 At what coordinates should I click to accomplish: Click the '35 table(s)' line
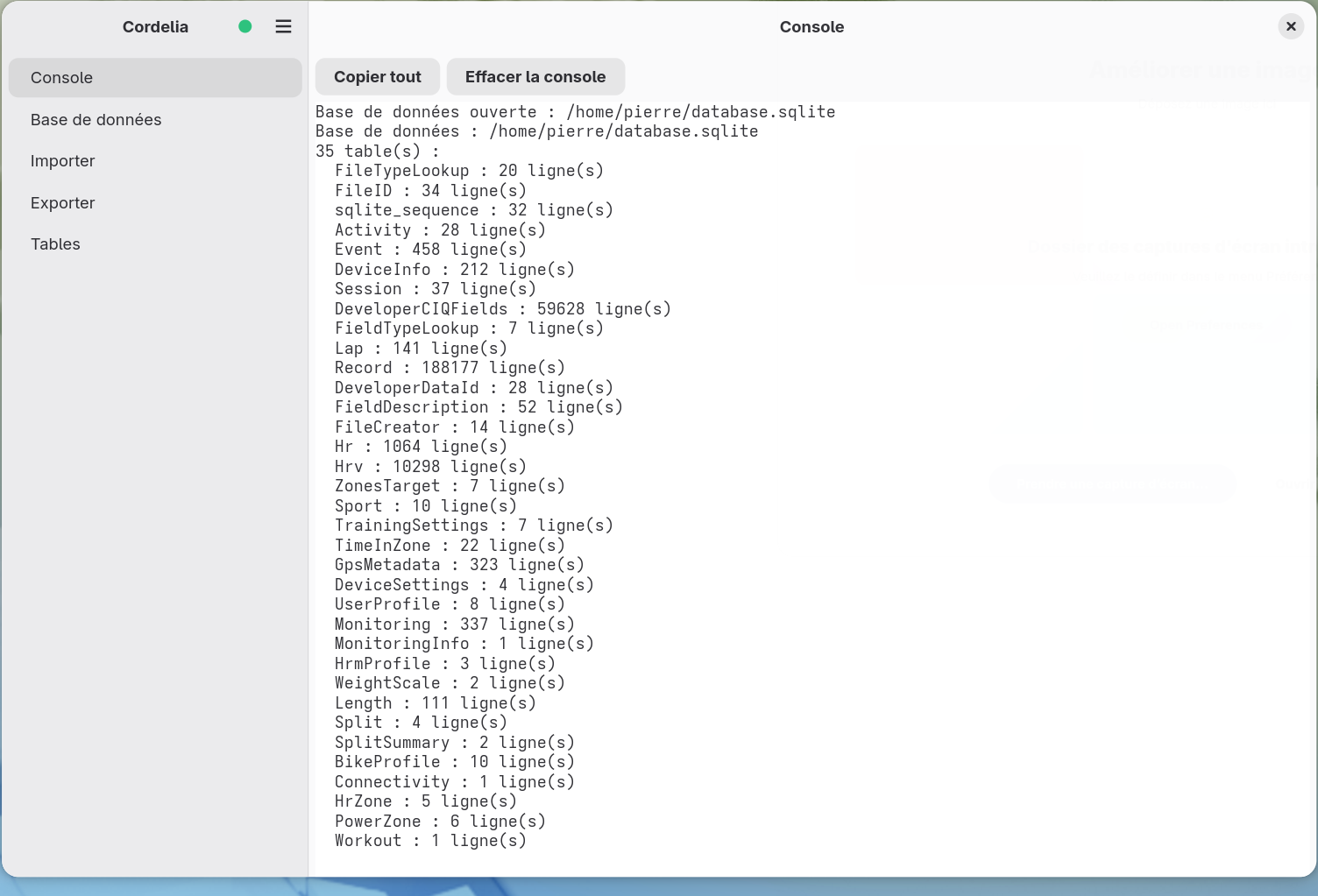(x=378, y=152)
